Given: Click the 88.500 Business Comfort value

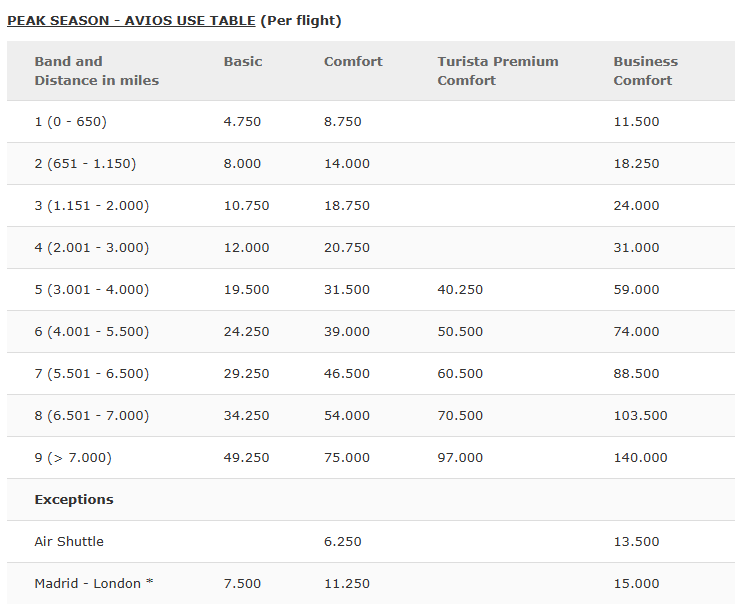Looking at the screenshot, I should [x=636, y=374].
